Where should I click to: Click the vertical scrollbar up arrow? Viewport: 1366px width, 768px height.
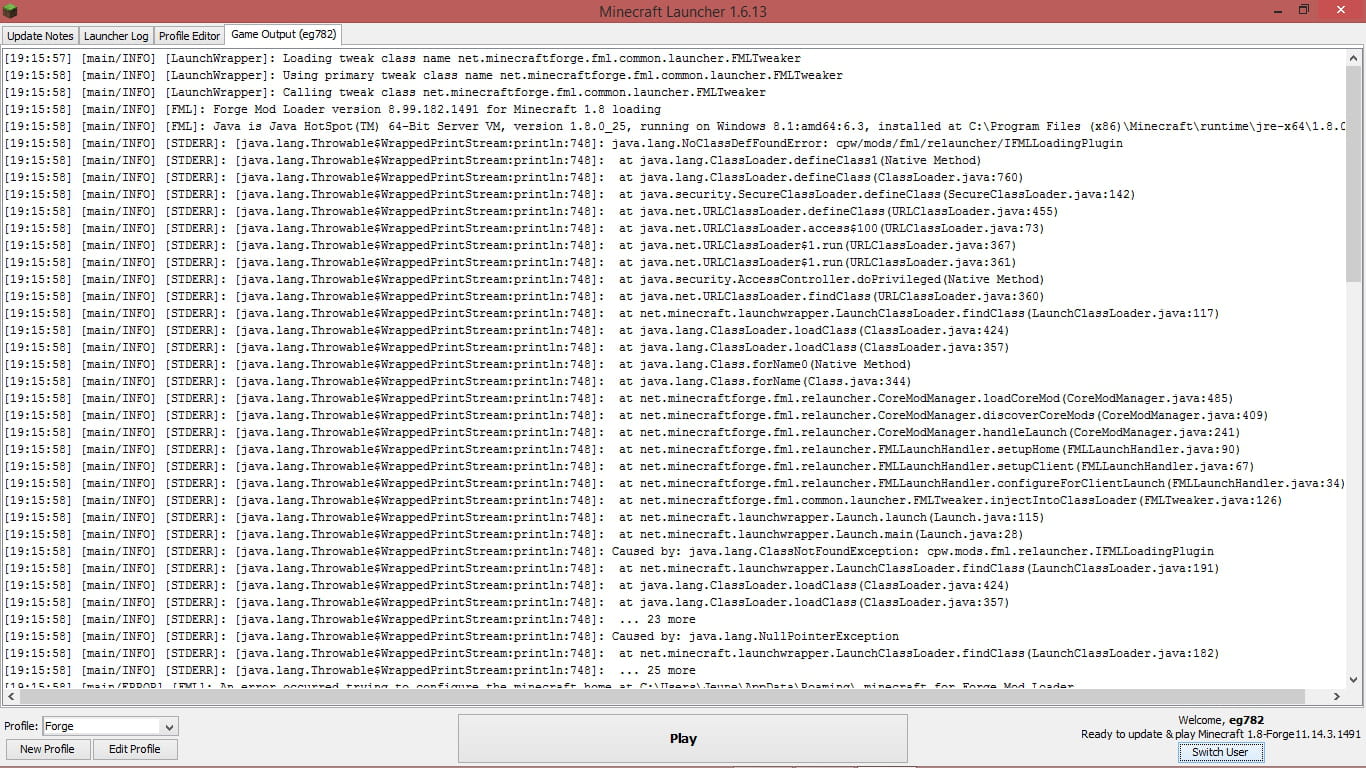(x=1354, y=58)
